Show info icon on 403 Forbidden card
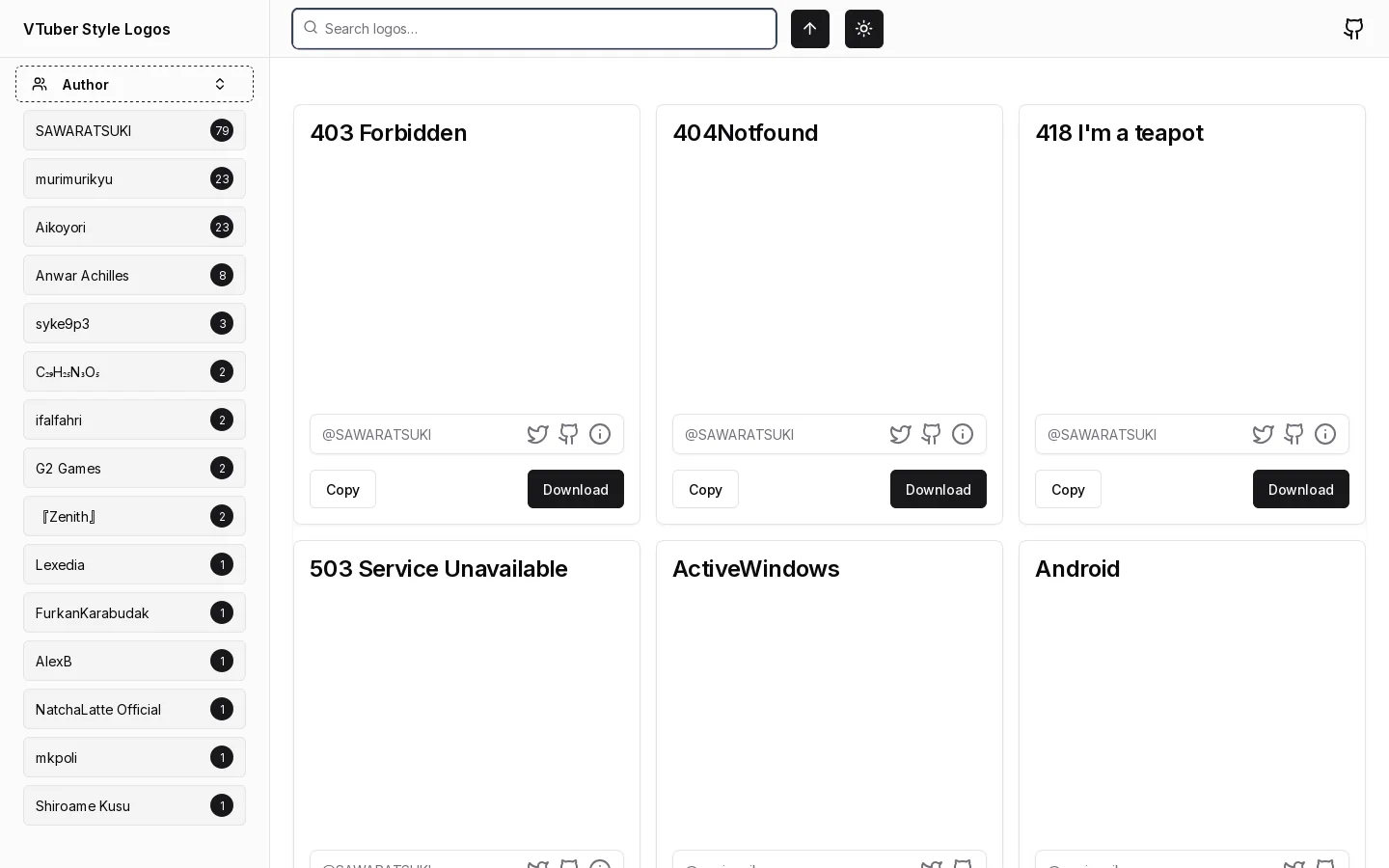 pos(600,434)
